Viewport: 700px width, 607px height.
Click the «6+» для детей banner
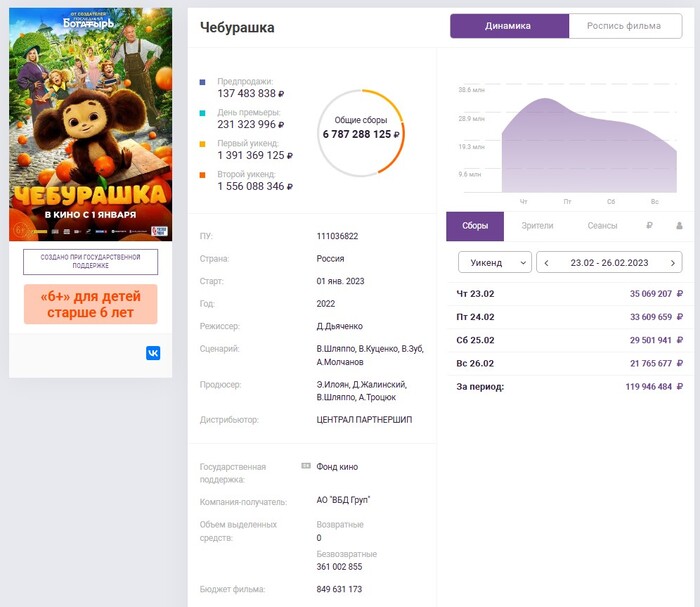coord(91,304)
